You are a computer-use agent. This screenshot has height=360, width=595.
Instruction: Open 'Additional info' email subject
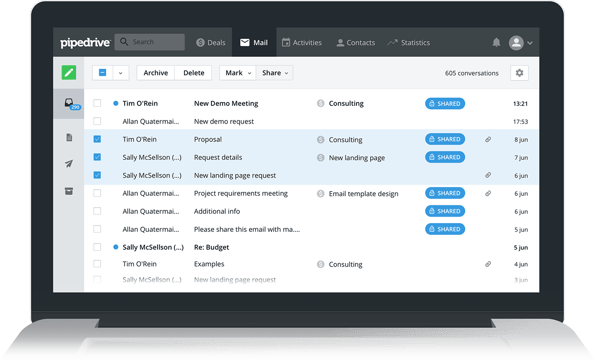[x=217, y=211]
